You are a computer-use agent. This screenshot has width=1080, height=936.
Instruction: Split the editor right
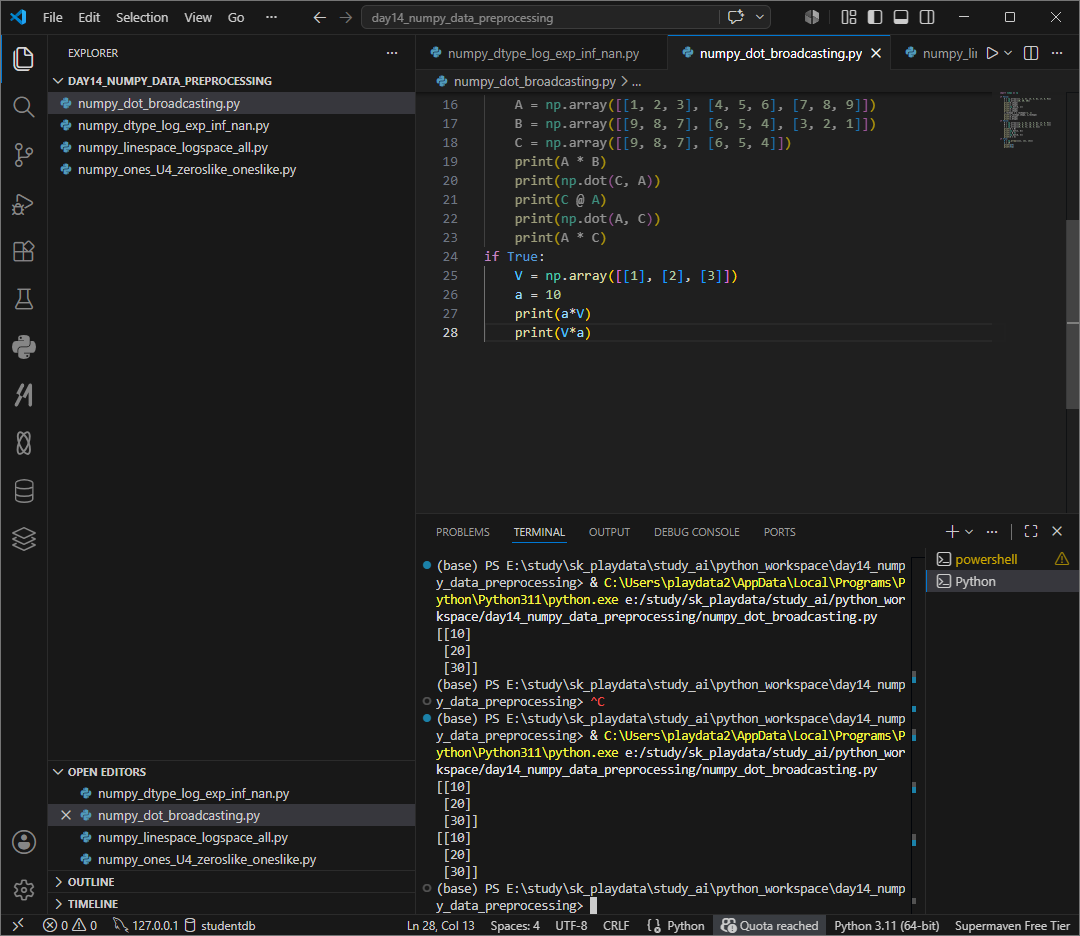tap(1030, 53)
